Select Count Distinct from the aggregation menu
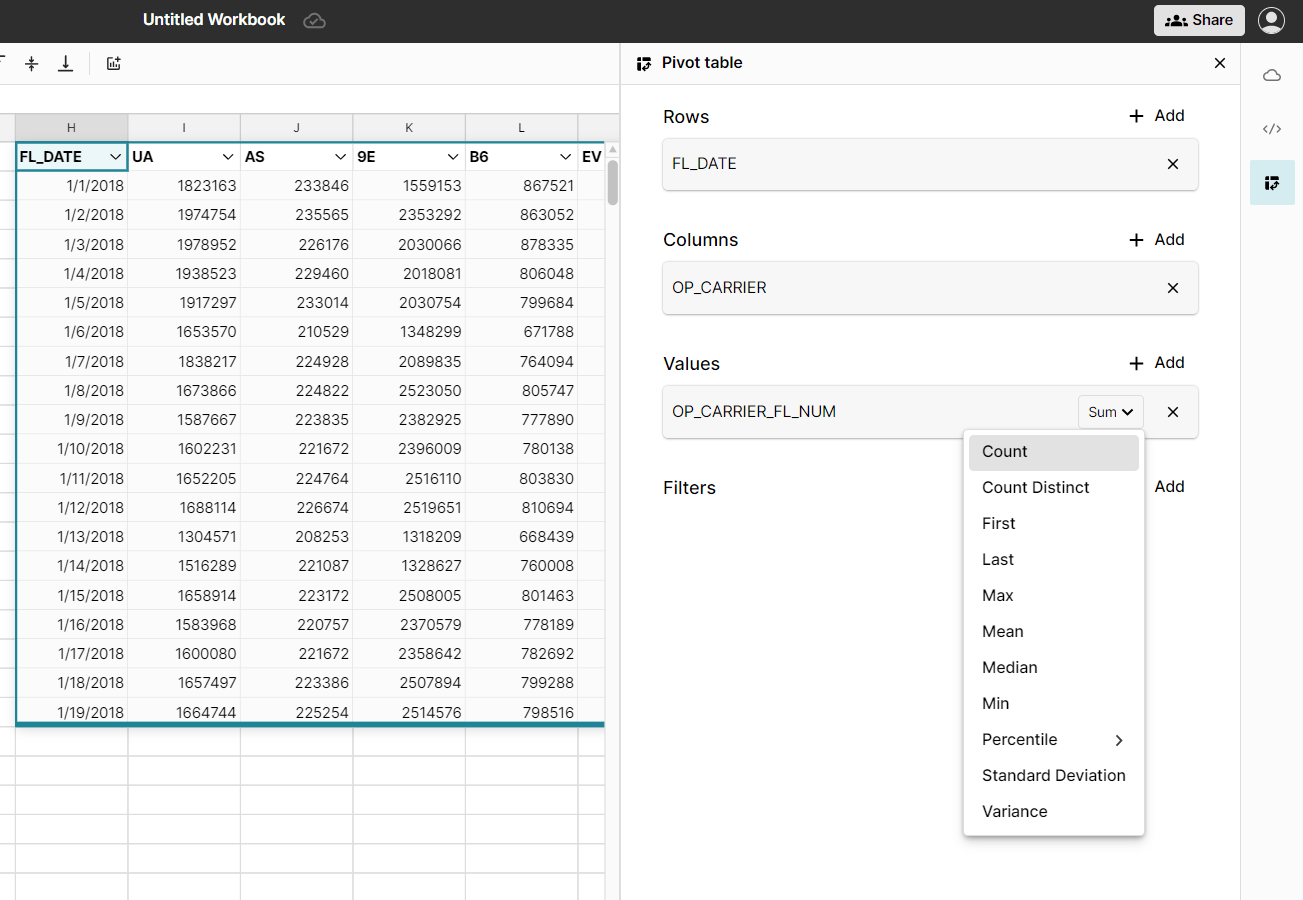 [1035, 487]
